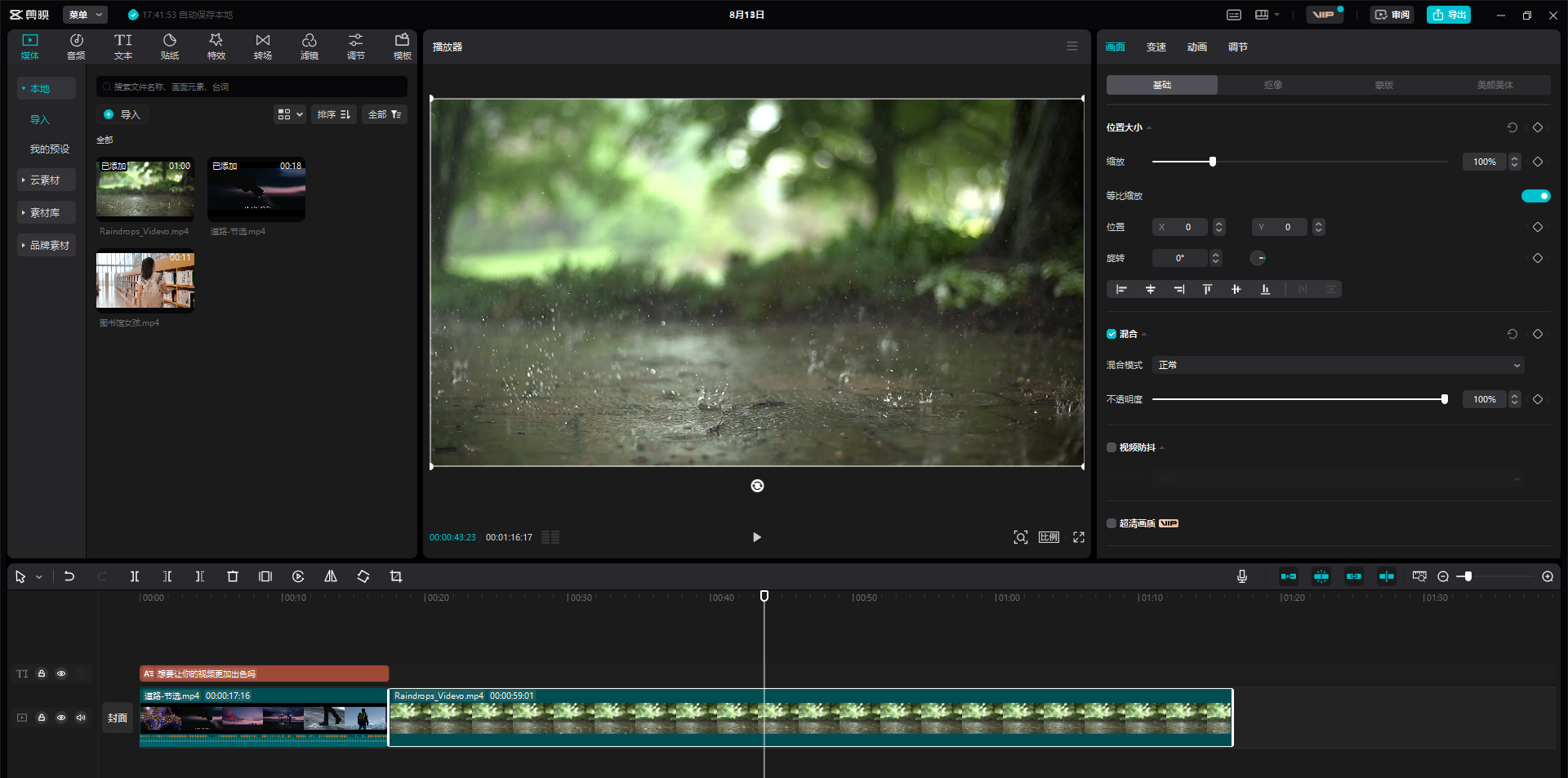Screen dimensions: 1568x778
Task: Expand the 云素材 tree item
Action: (x=47, y=180)
